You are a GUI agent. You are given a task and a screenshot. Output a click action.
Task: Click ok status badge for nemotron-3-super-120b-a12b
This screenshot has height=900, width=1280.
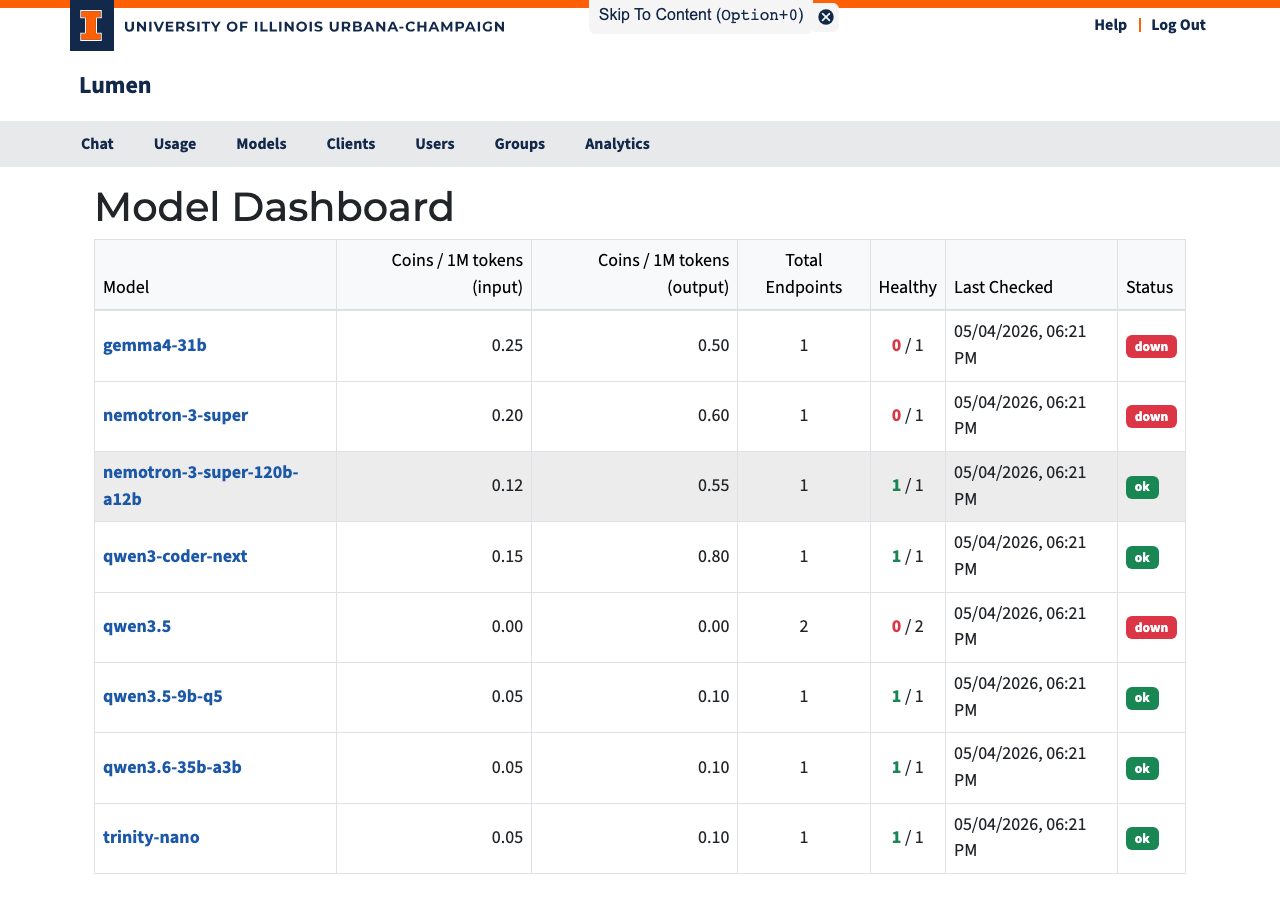tap(1142, 487)
